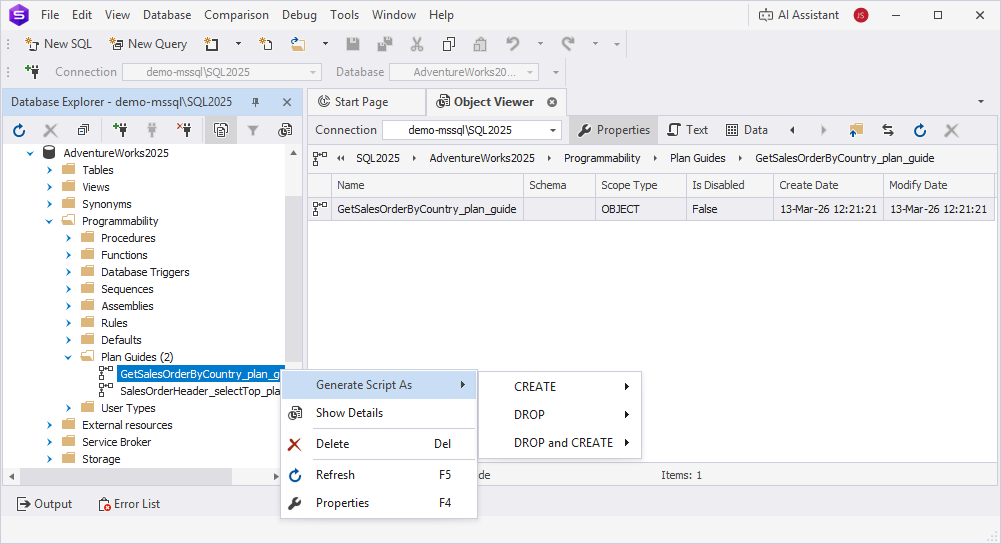The height and width of the screenshot is (544, 1001).
Task: Open the Database menu
Action: coord(167,15)
